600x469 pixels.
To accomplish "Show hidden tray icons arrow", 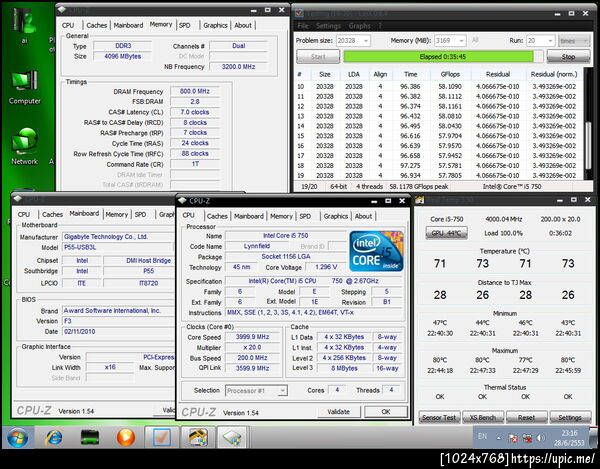I will (499, 438).
